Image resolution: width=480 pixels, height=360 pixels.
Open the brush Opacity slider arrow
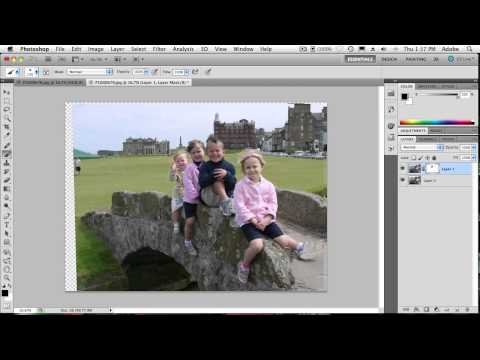(146, 72)
